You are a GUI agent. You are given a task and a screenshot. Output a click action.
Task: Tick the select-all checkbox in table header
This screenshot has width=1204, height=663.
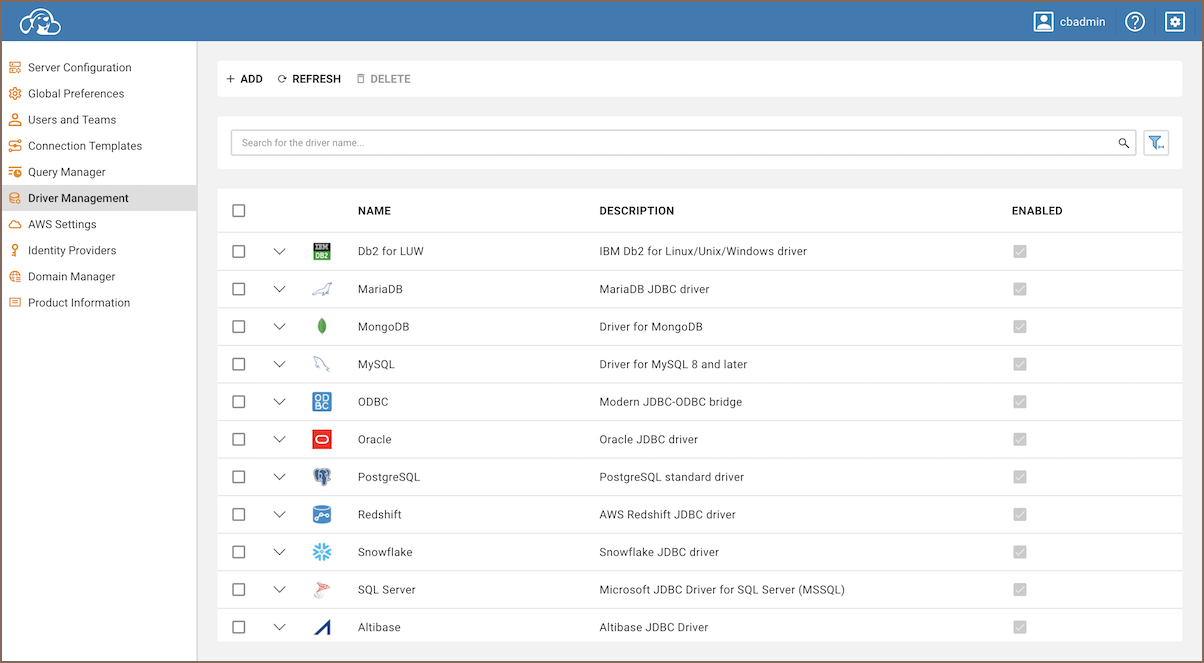(x=238, y=211)
